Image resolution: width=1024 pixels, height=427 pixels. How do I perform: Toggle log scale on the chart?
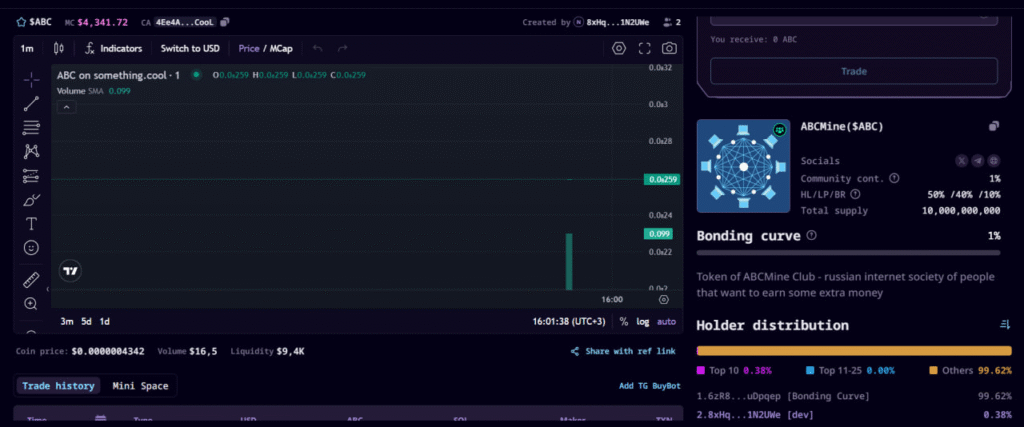point(643,321)
